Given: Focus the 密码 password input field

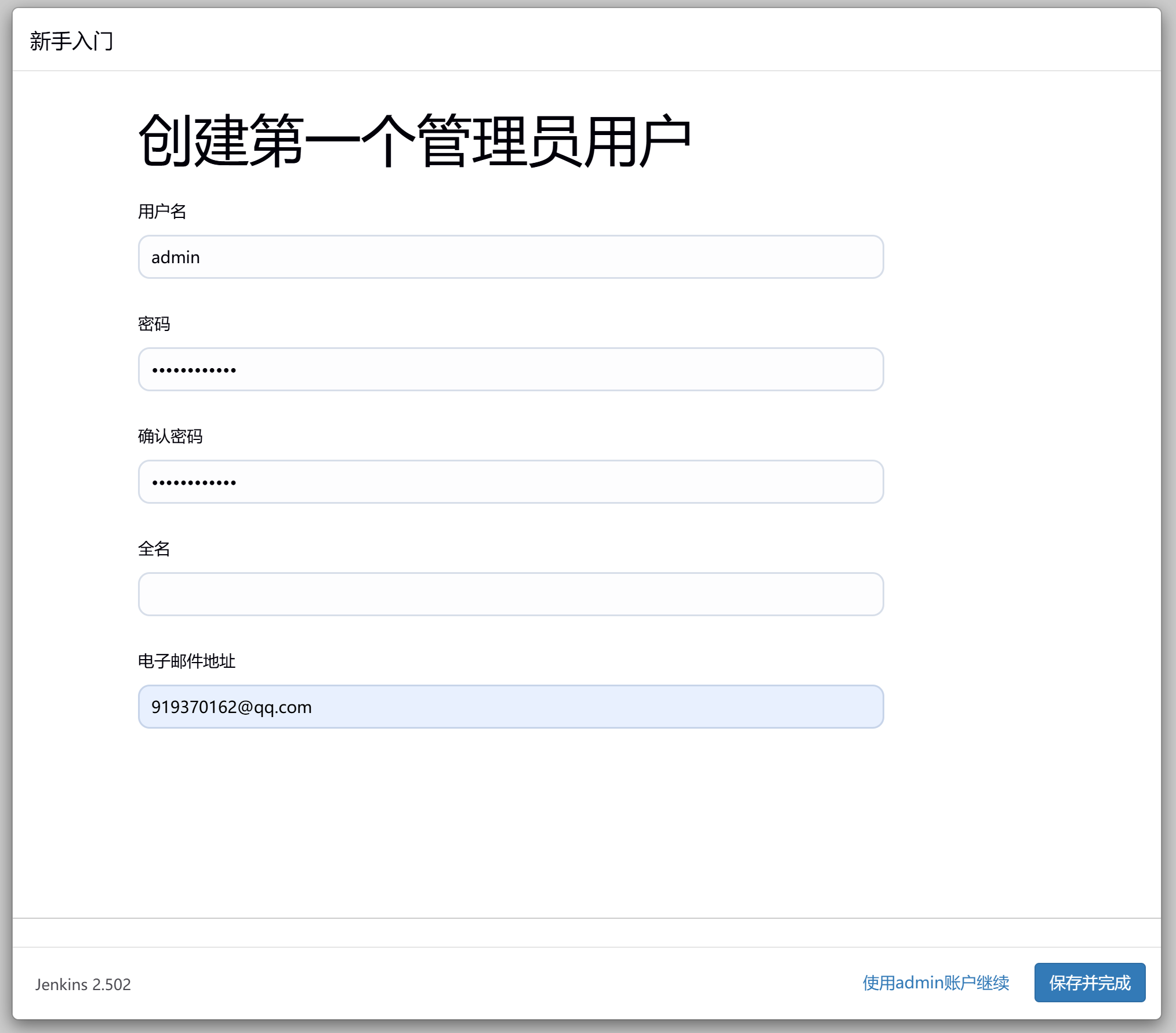Looking at the screenshot, I should 510,369.
